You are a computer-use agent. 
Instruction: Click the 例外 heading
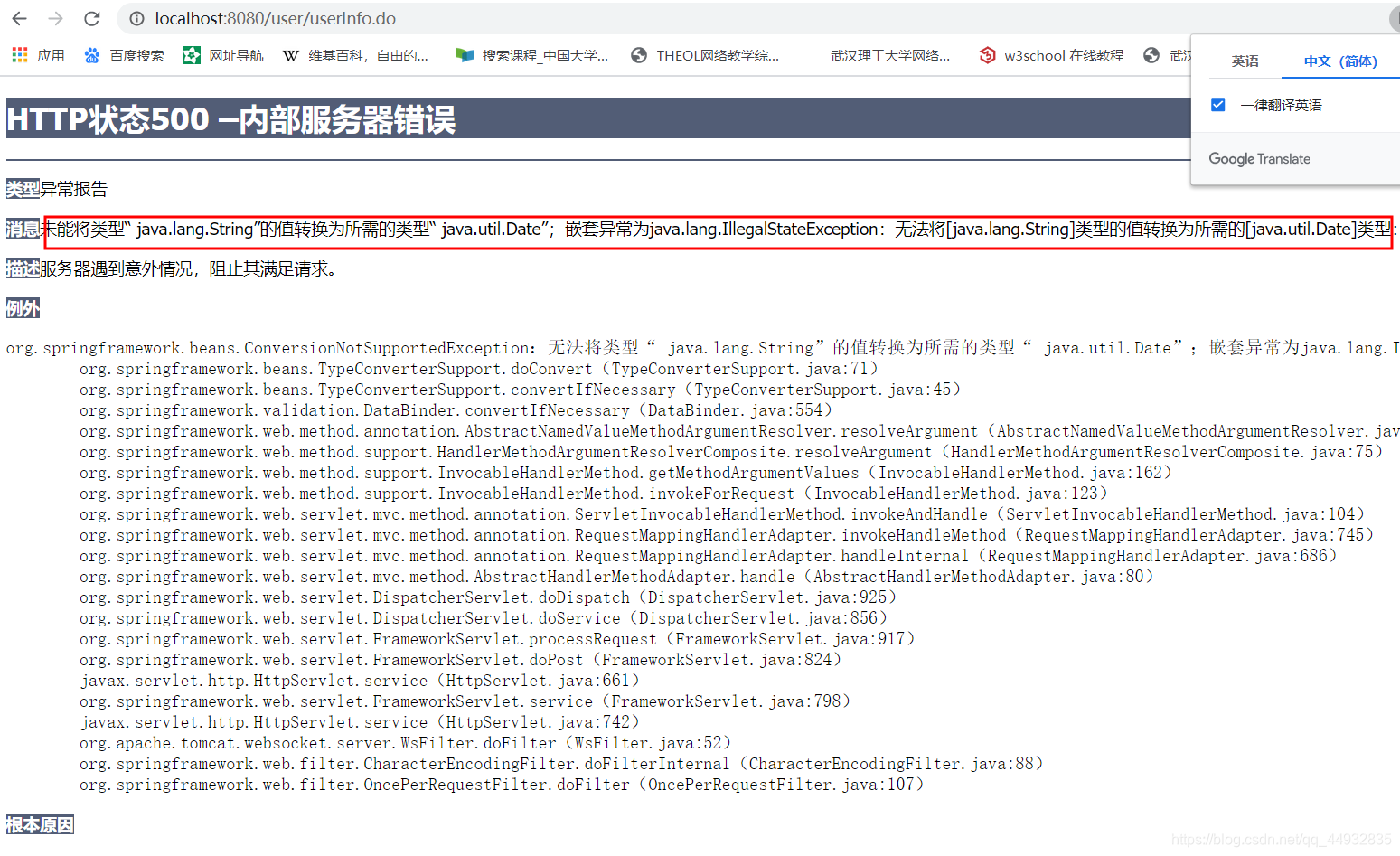(23, 308)
